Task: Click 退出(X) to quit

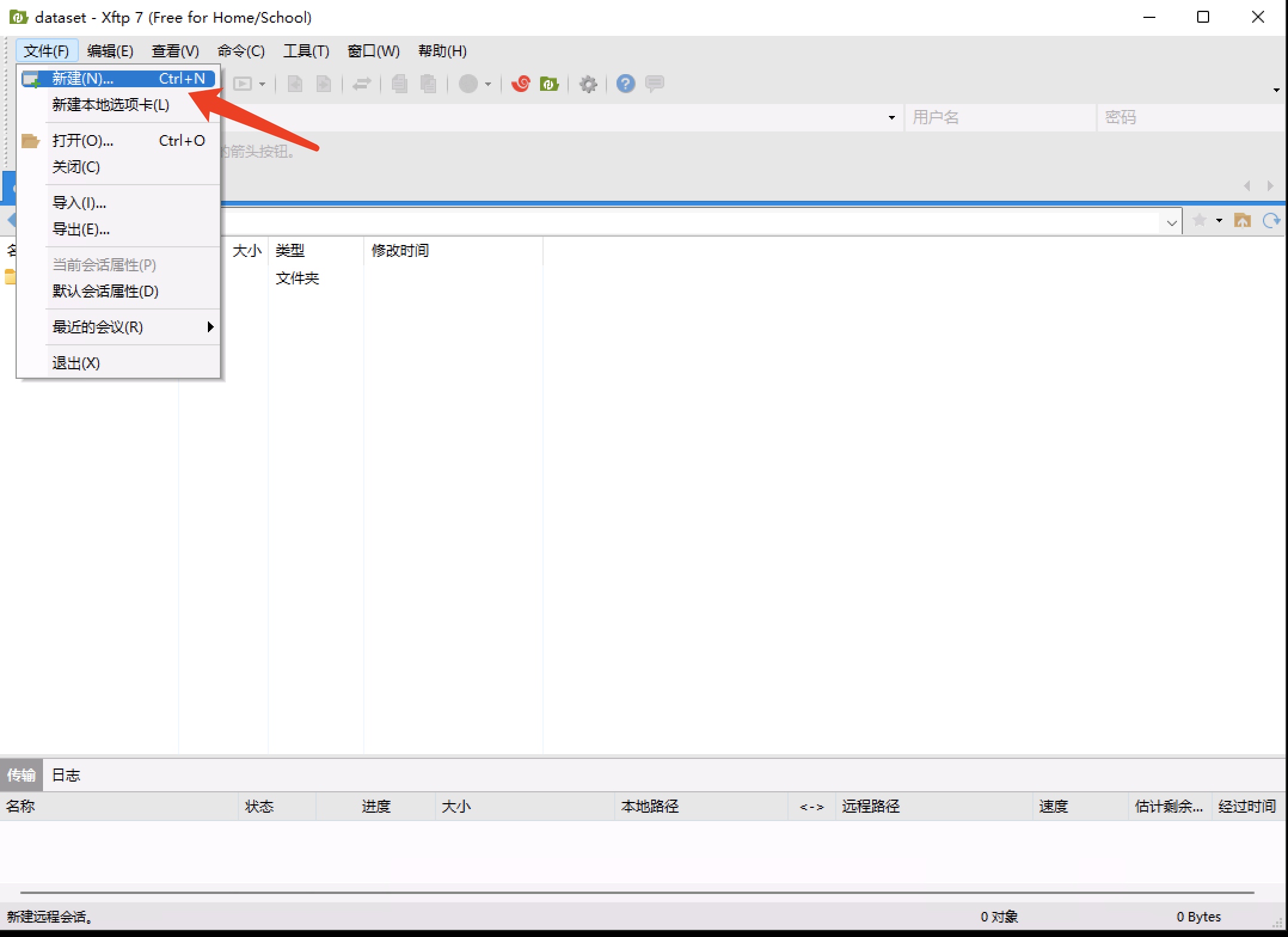Action: (x=76, y=363)
